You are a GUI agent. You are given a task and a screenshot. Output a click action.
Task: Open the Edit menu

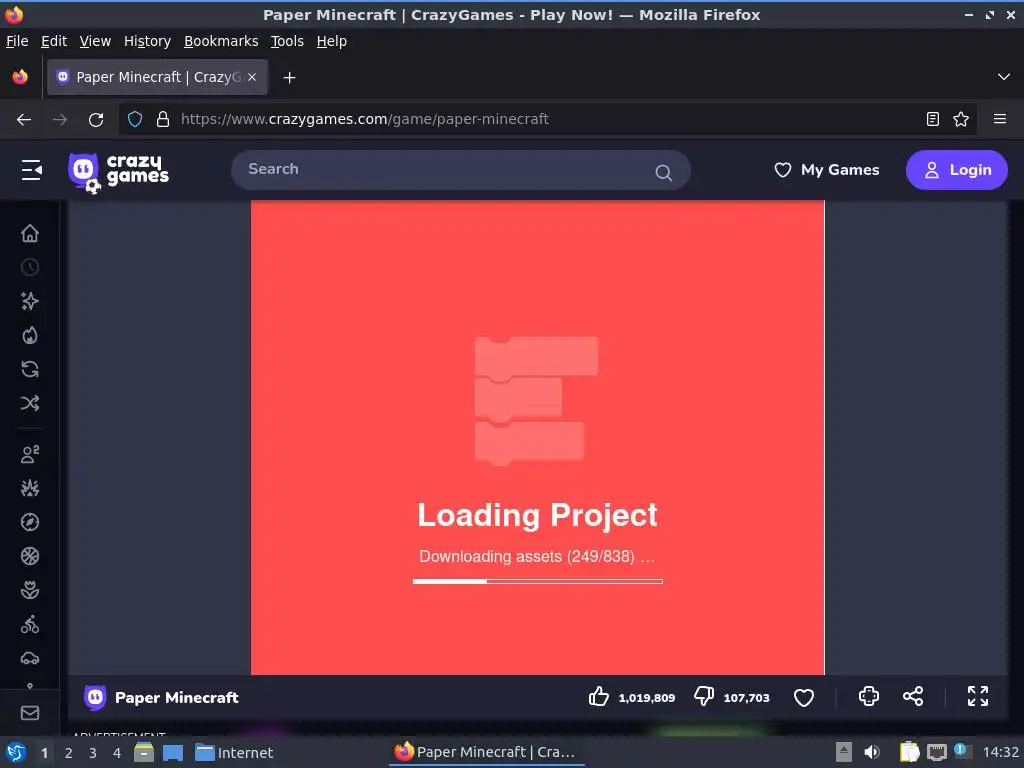54,41
